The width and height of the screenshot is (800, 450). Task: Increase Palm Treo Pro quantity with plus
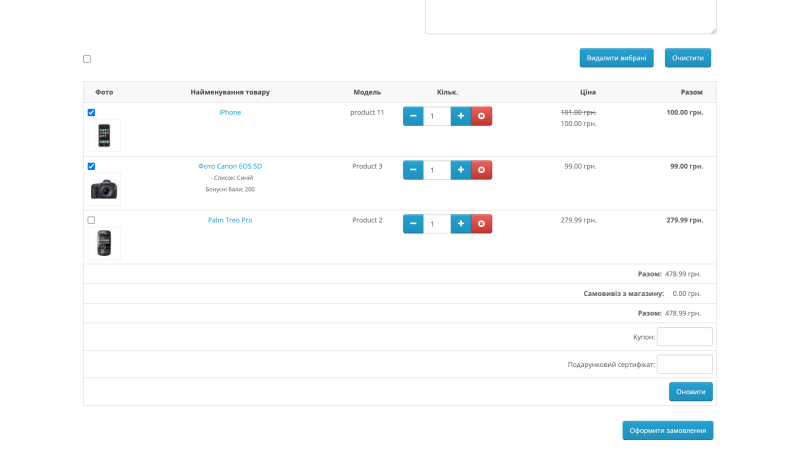[x=461, y=224]
